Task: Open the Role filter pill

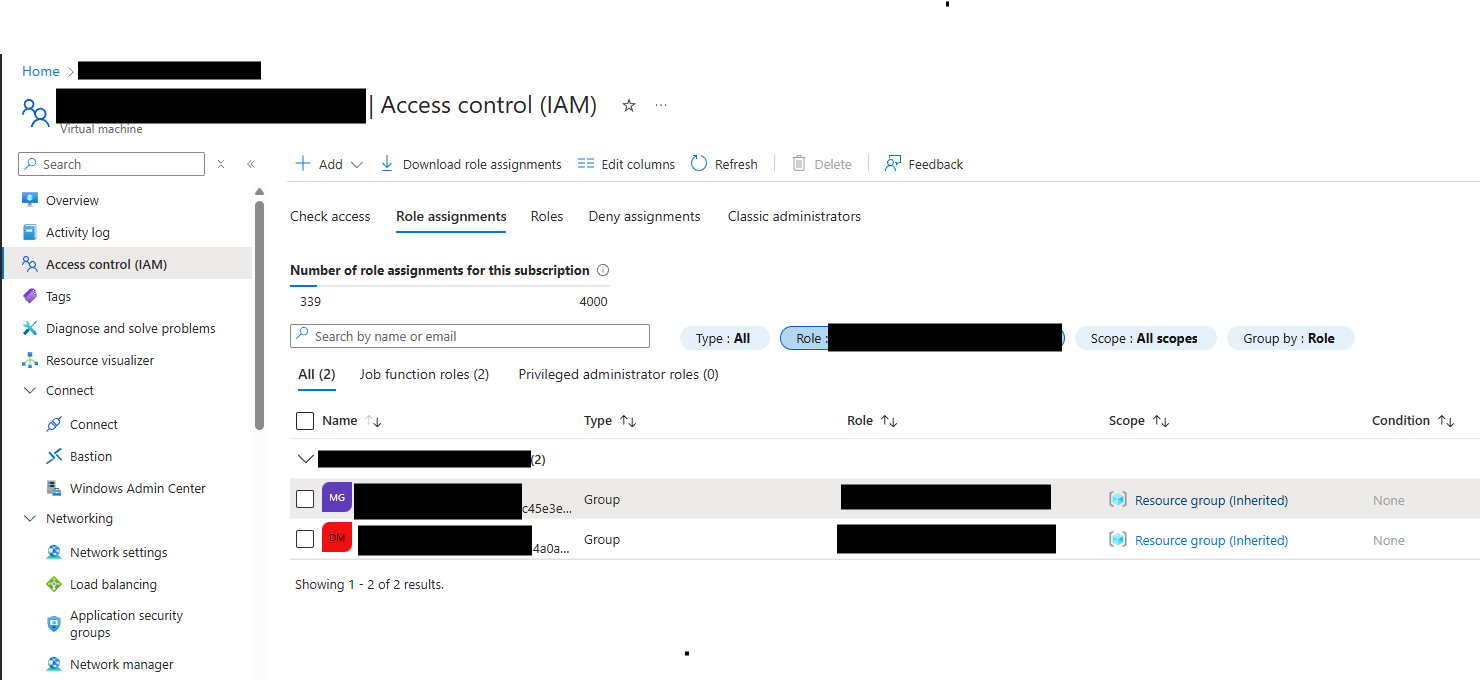Action: coord(922,338)
